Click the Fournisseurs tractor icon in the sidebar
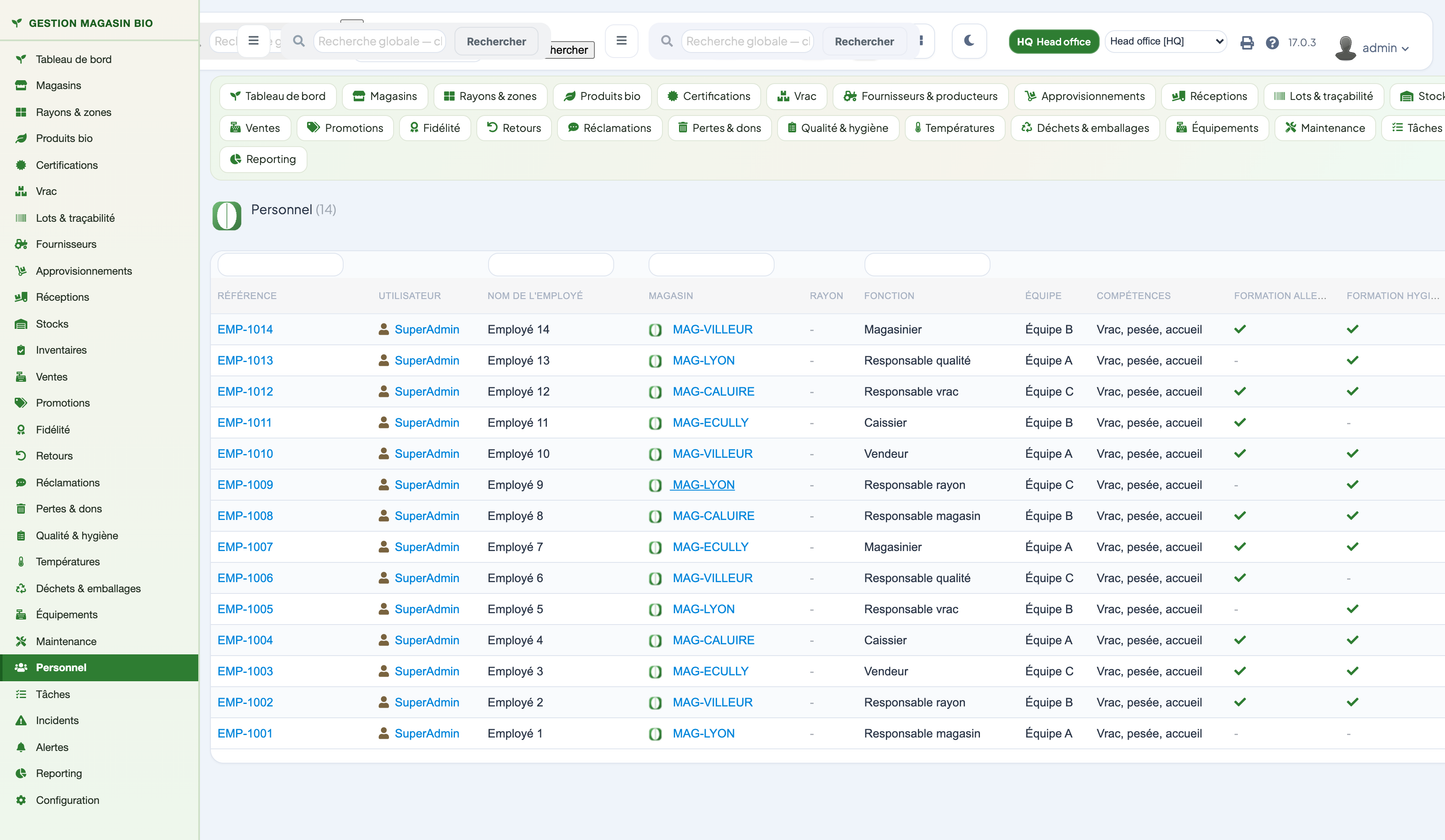This screenshot has width=1445, height=840. (20, 244)
